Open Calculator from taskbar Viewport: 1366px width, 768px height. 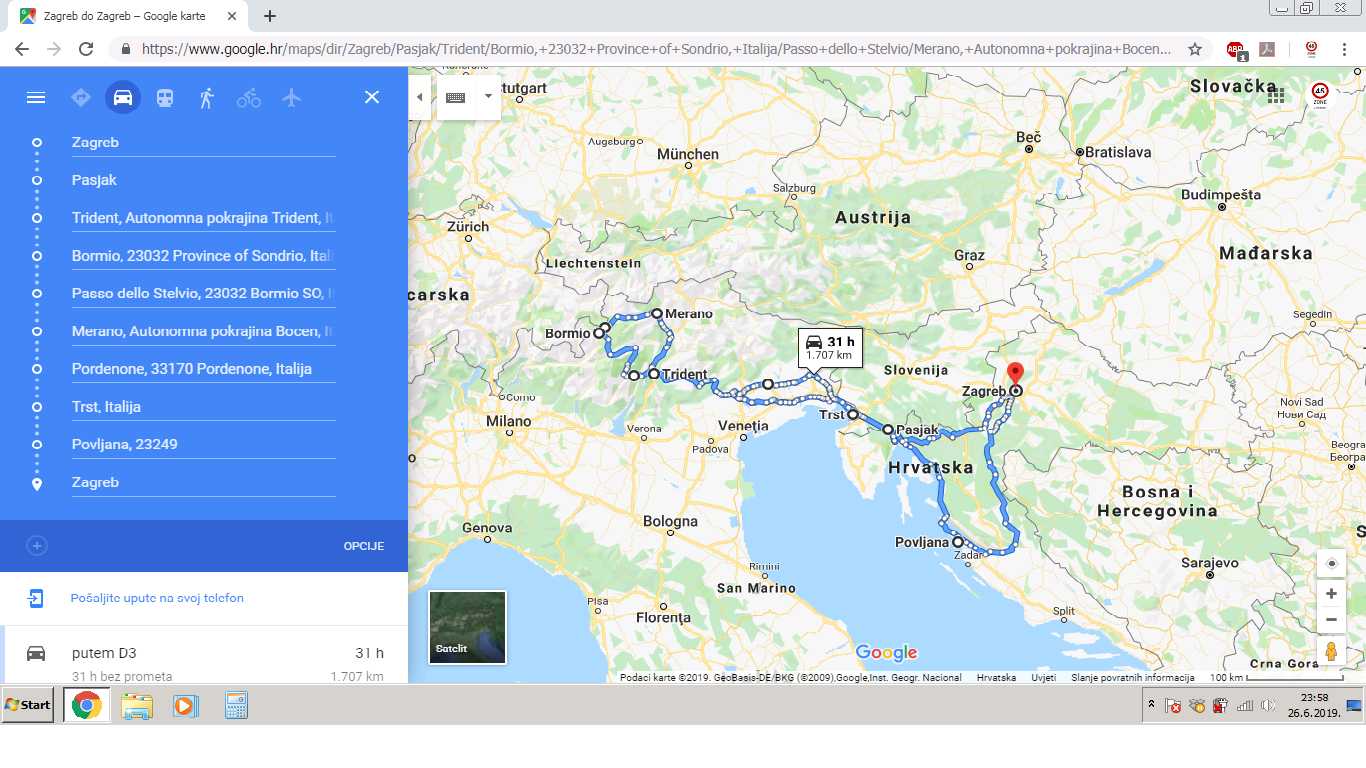point(236,705)
